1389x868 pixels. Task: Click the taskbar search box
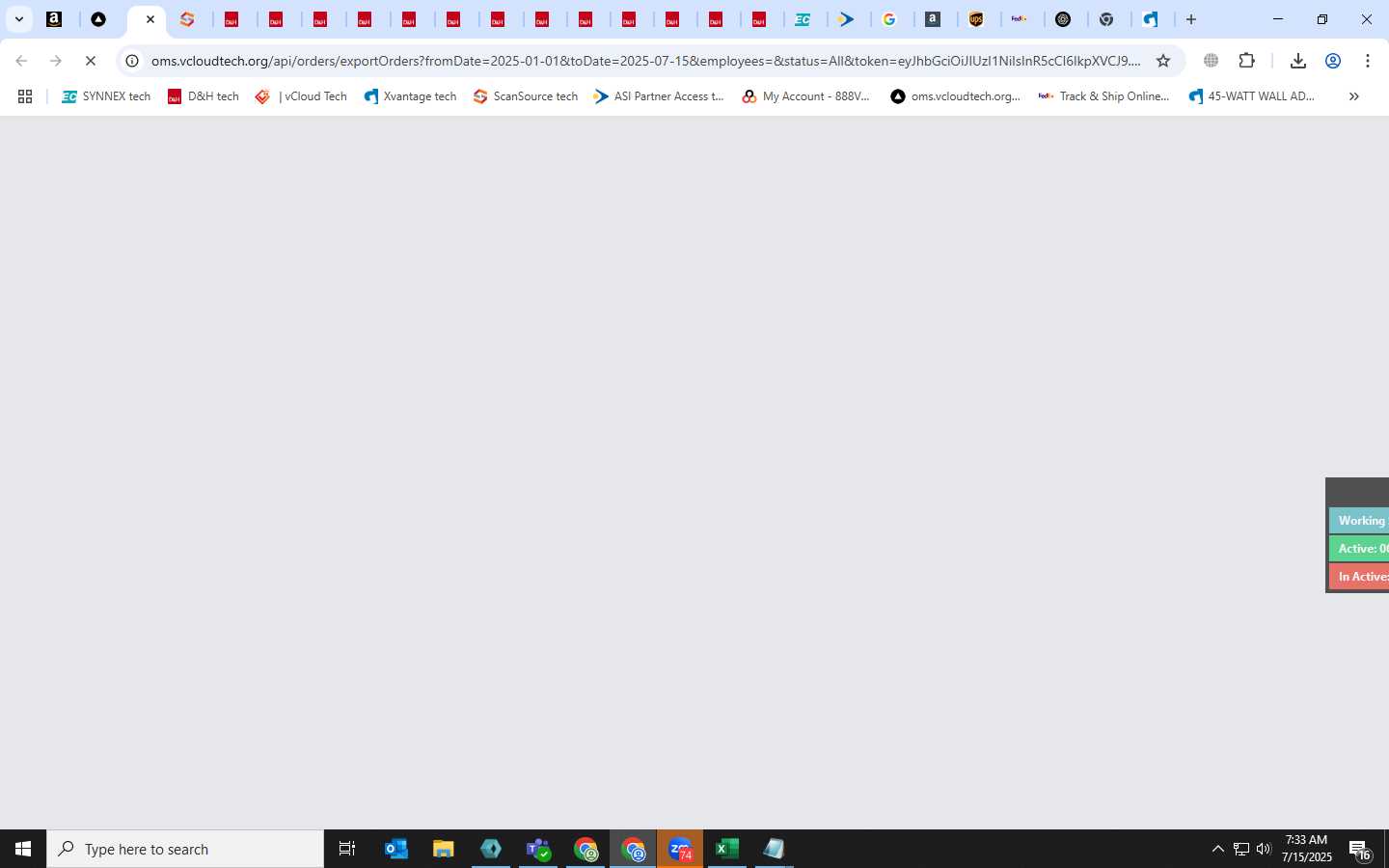tap(185, 849)
